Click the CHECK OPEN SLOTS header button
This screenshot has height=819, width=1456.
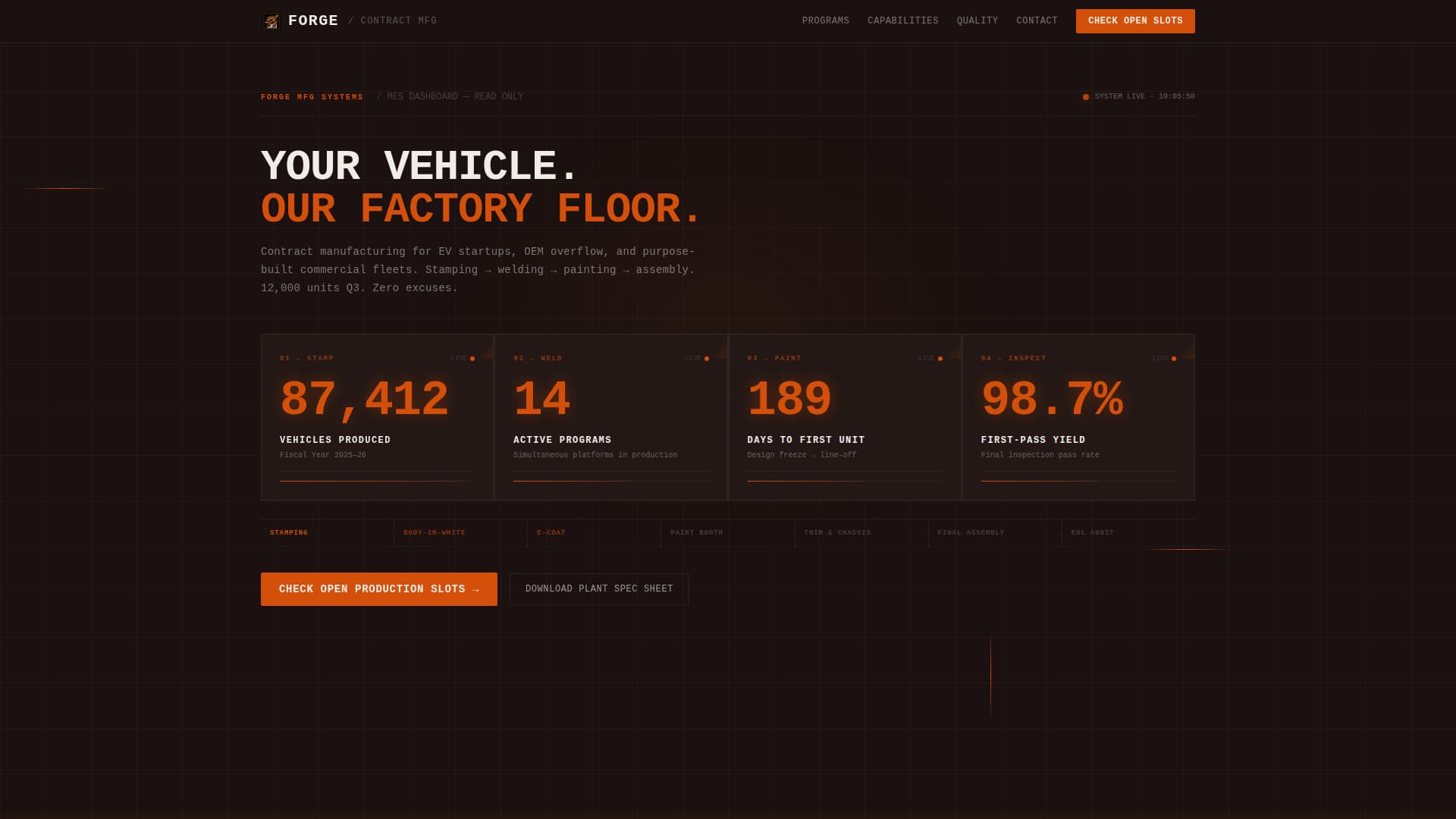(x=1135, y=20)
